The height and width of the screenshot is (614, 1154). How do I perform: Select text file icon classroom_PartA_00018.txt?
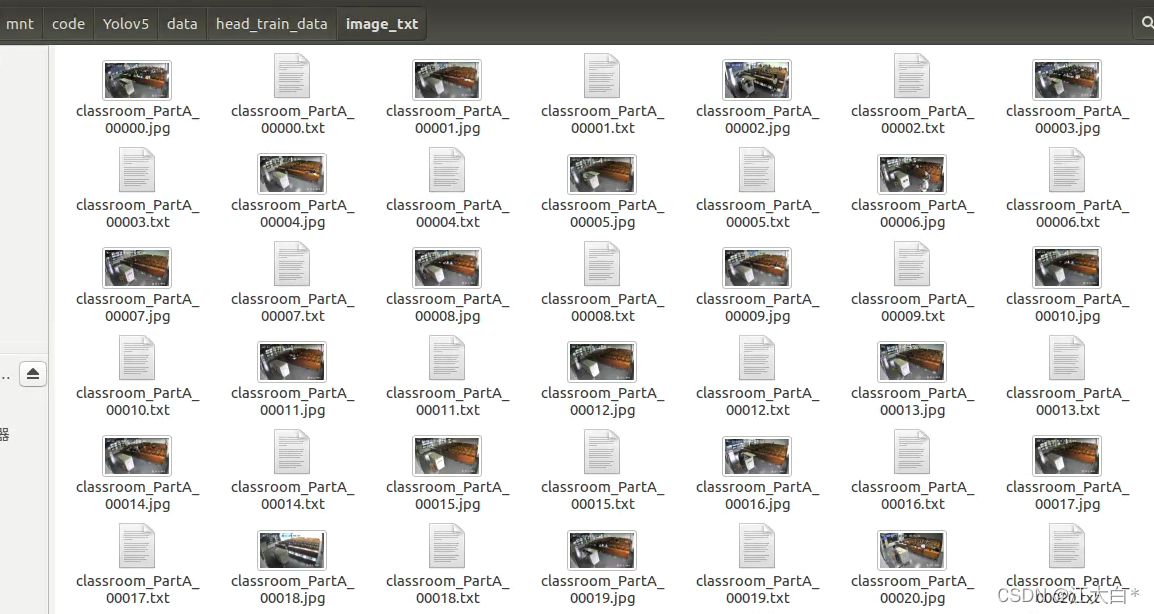pos(447,546)
